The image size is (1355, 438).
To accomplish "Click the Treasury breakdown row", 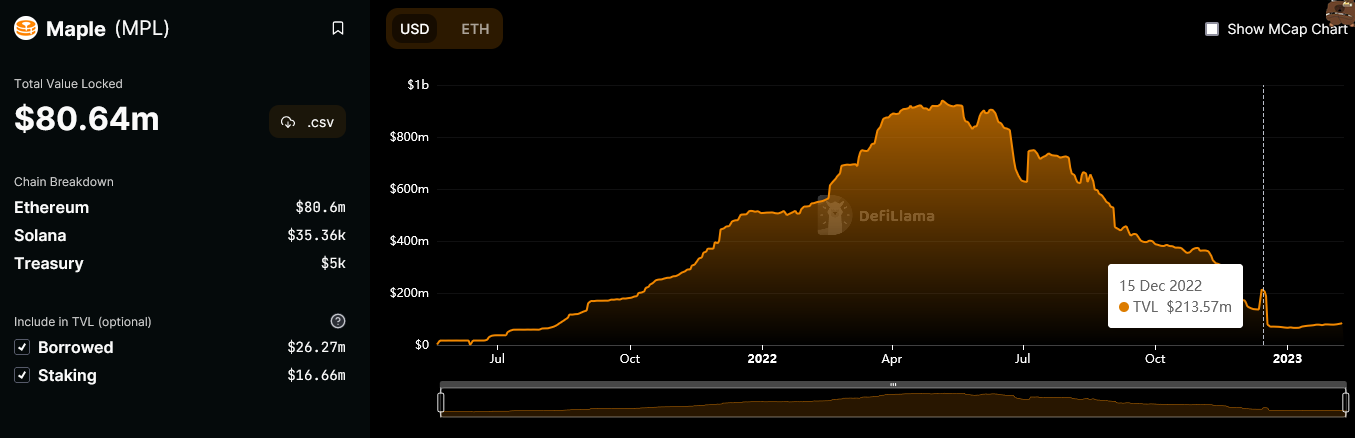I will coord(180,263).
